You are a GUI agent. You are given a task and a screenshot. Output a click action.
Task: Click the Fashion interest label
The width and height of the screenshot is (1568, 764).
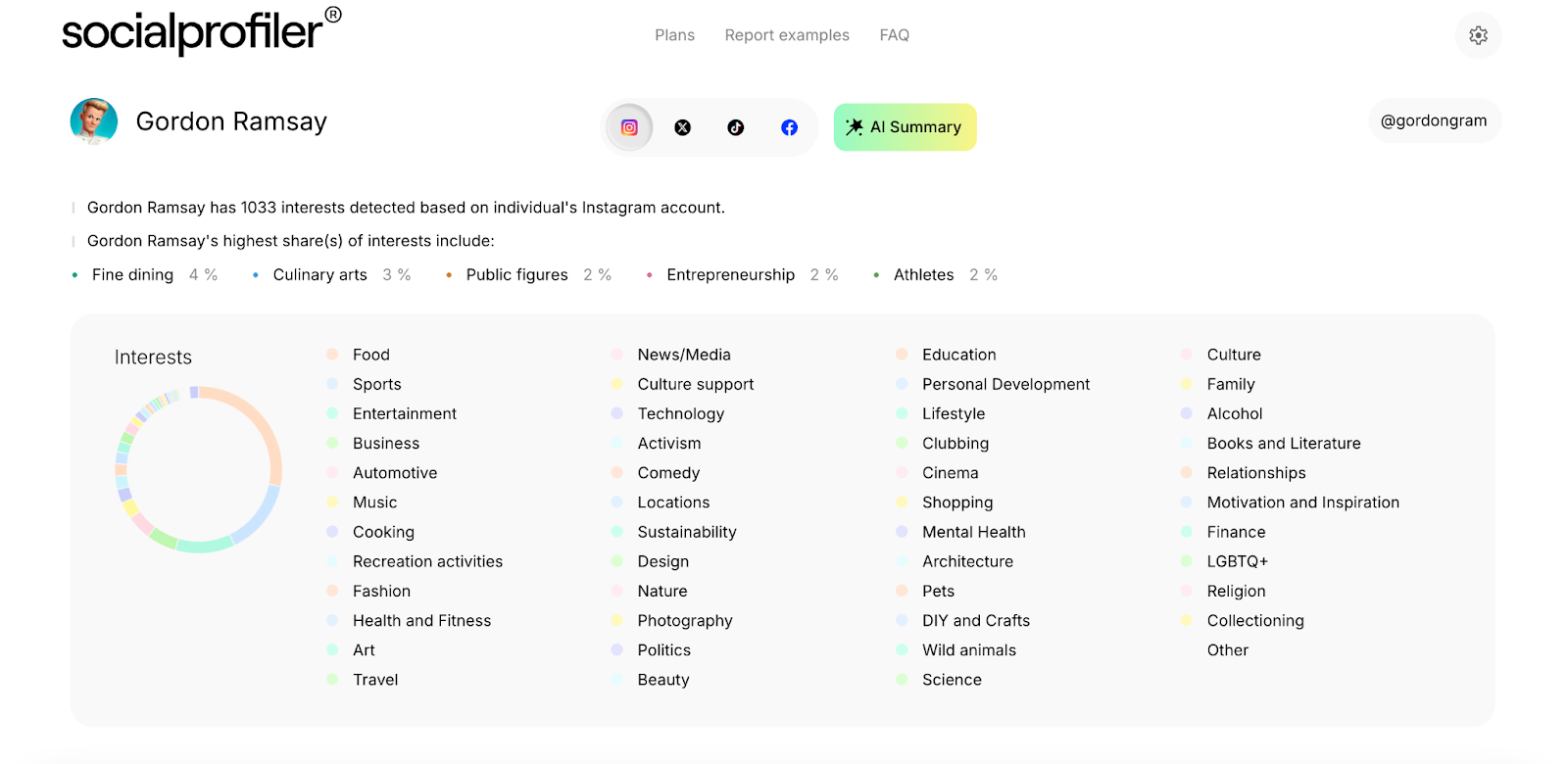pos(382,591)
